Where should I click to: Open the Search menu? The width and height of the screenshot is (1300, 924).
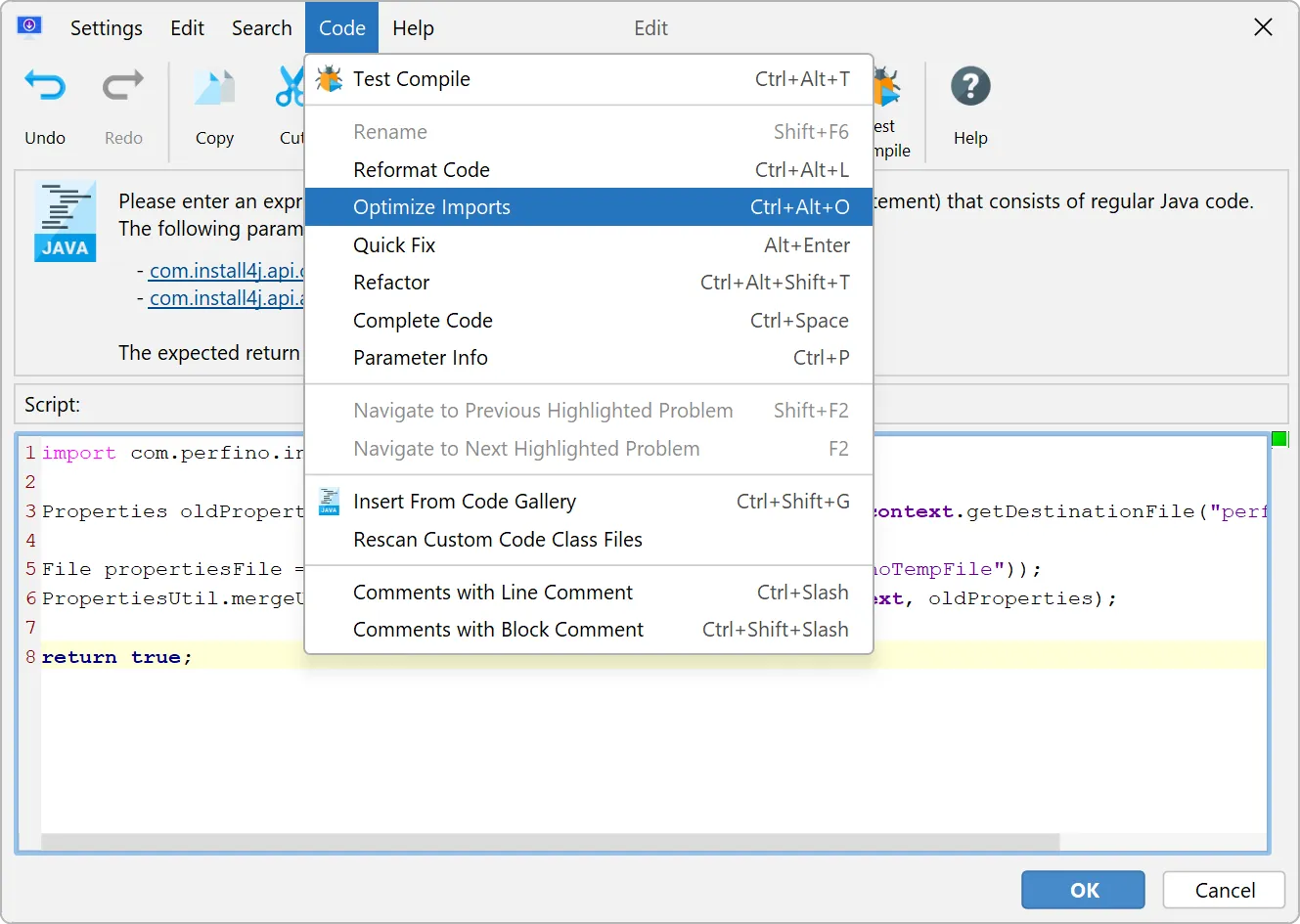[261, 28]
